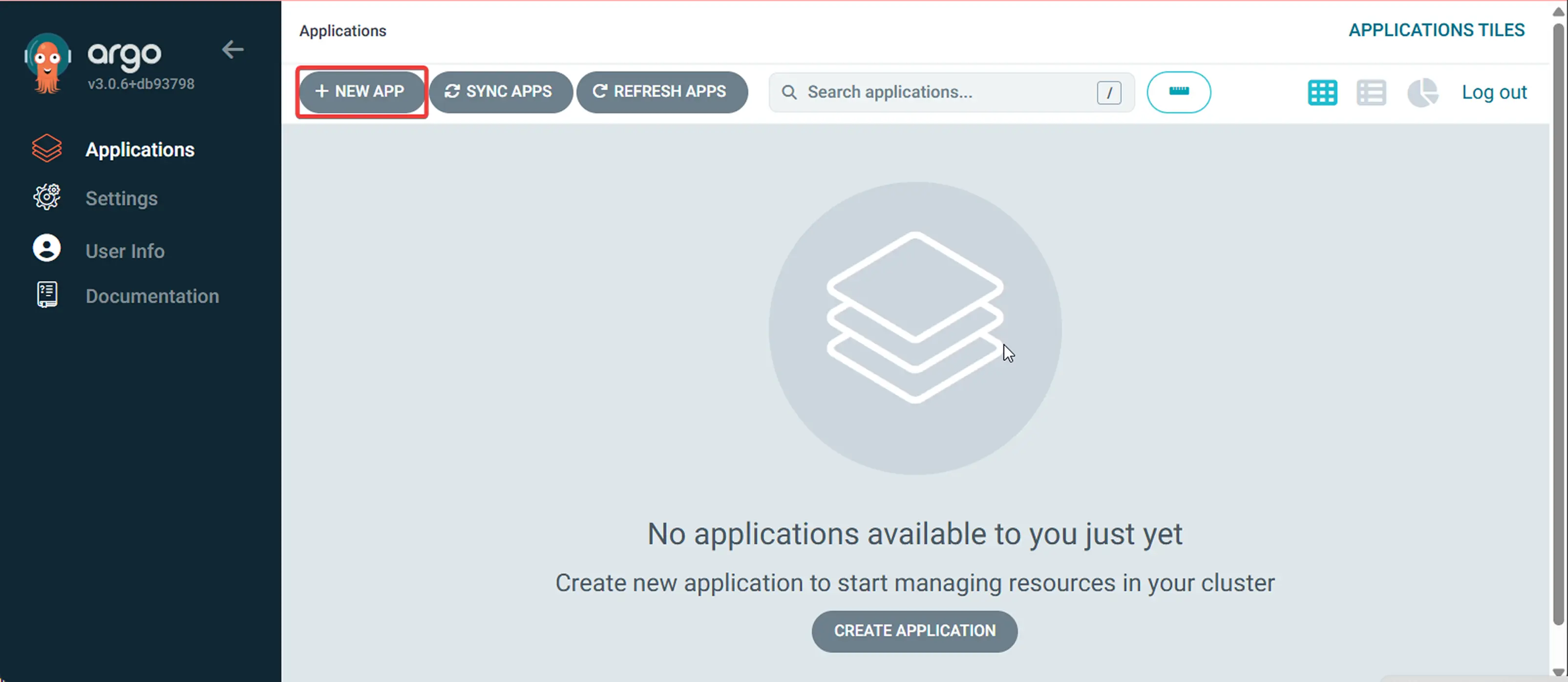
Task: Click Log out
Action: tap(1494, 92)
